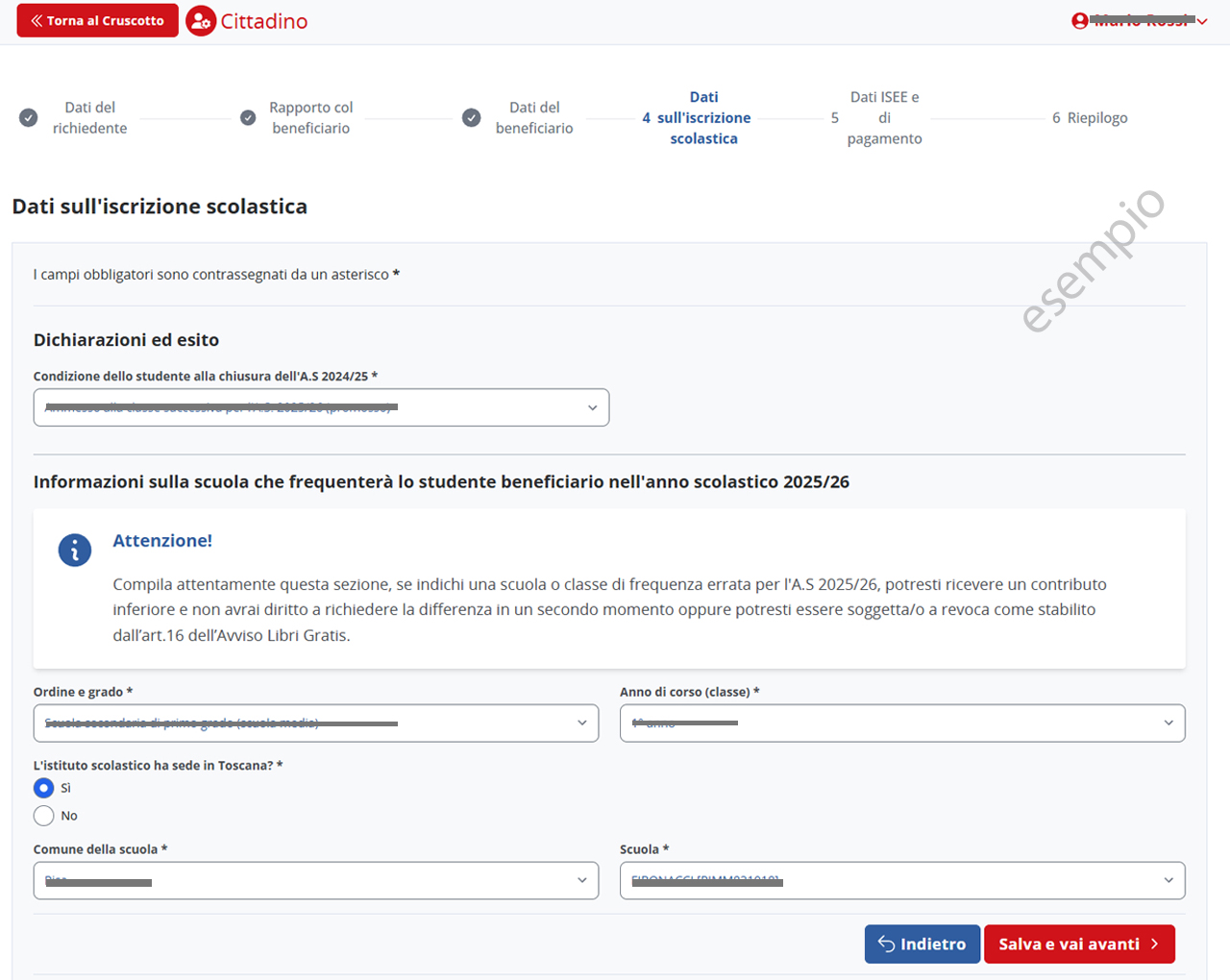The height and width of the screenshot is (980, 1230).
Task: Select the Sì radio button
Action: coord(43,788)
